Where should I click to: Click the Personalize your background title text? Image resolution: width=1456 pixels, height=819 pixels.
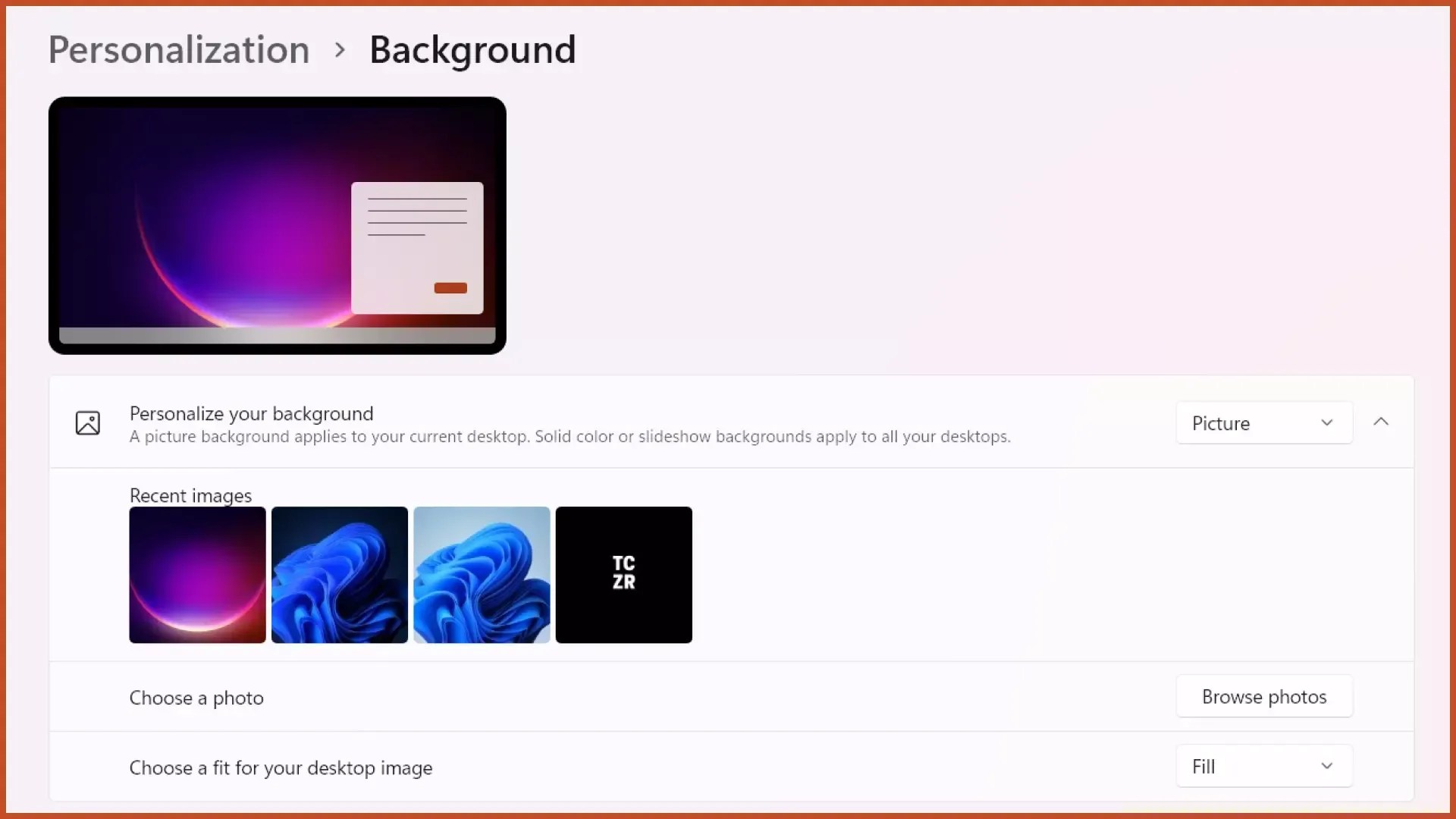pos(251,414)
